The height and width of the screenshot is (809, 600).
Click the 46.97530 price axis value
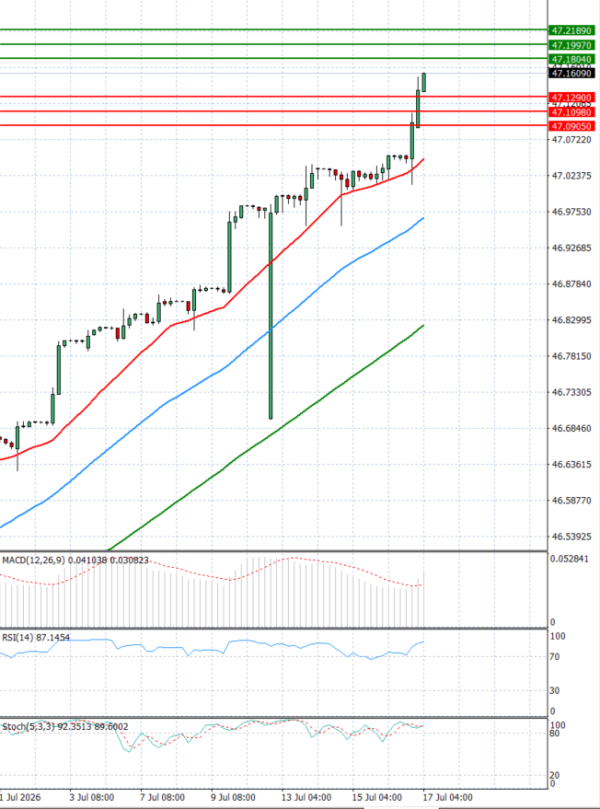pyautogui.click(x=572, y=212)
